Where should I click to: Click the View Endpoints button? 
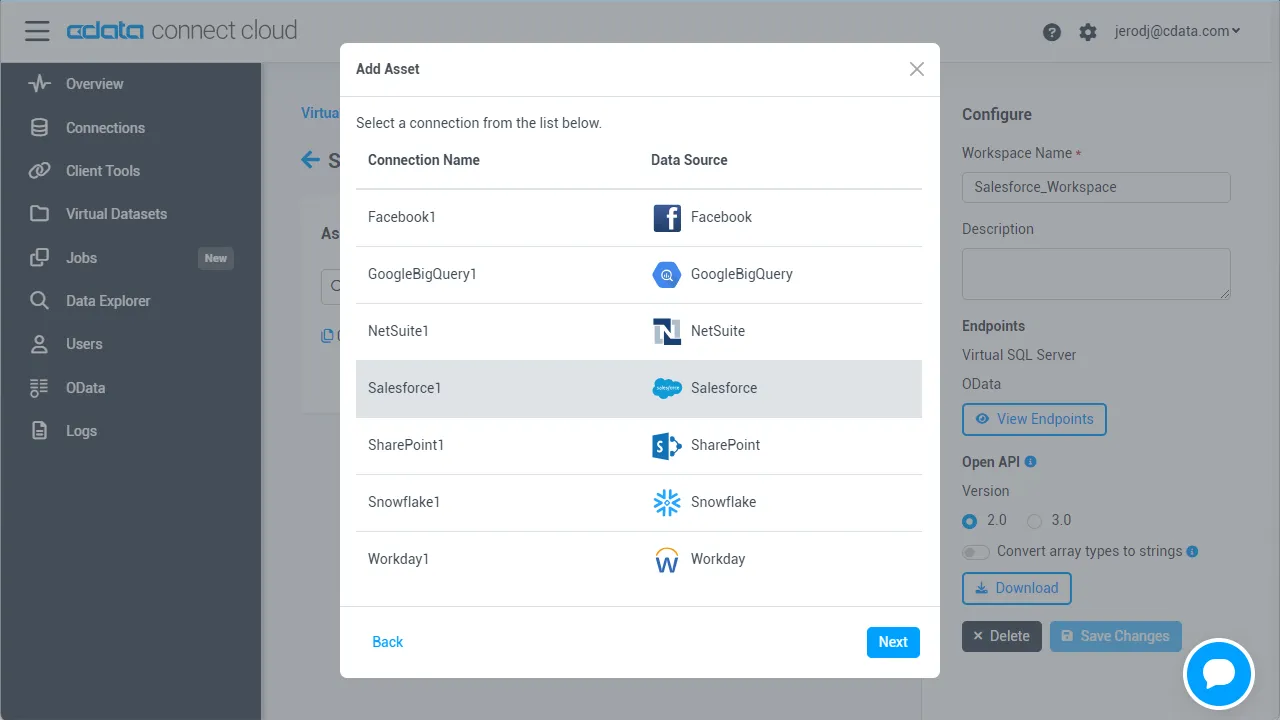click(x=1034, y=419)
